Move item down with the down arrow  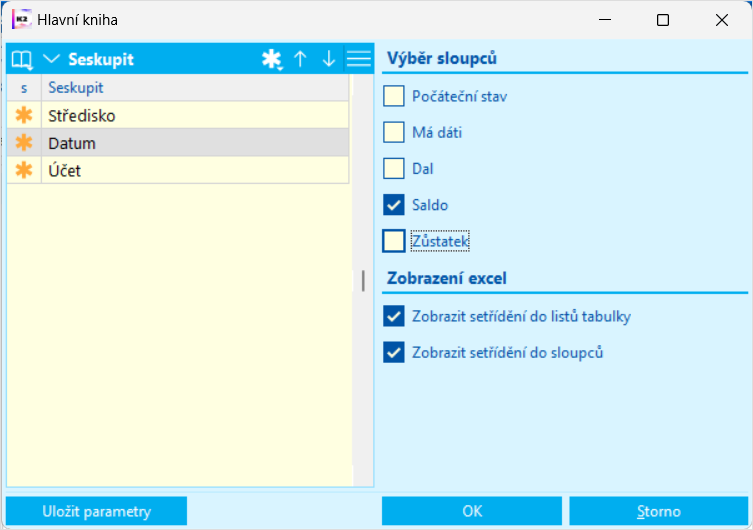click(329, 60)
